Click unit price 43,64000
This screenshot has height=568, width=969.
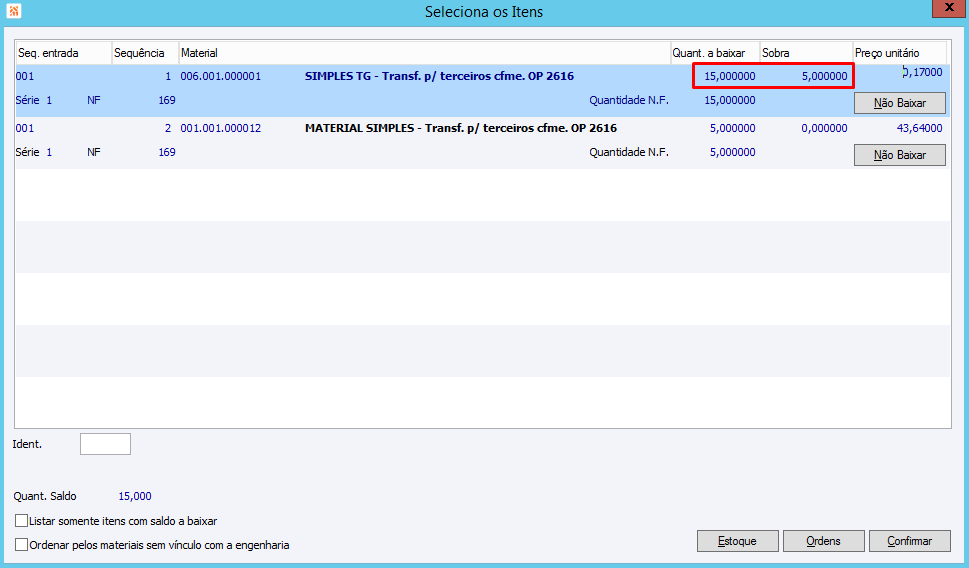pos(920,128)
